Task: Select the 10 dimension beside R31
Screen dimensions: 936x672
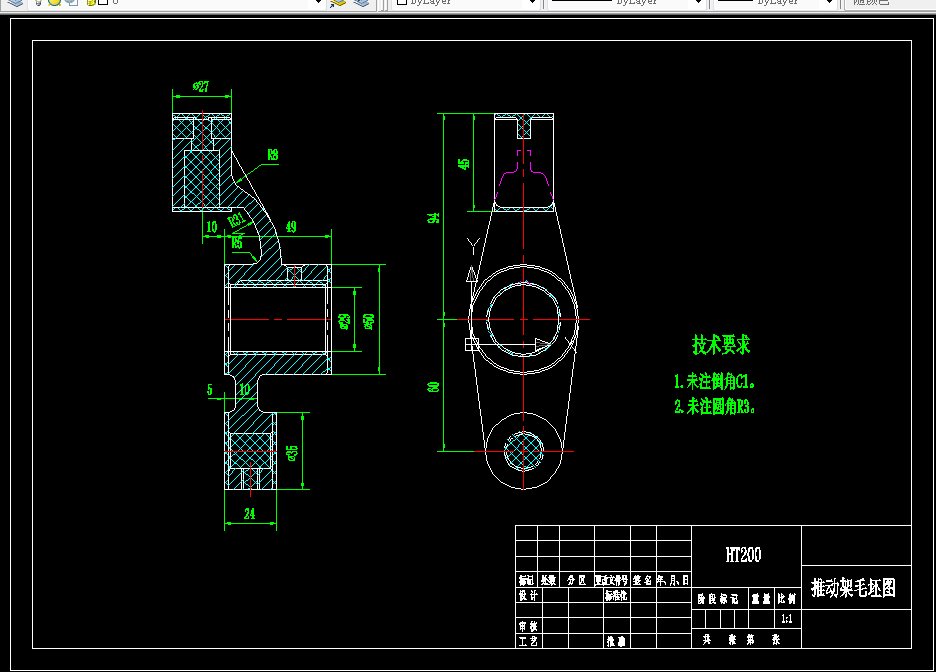Action: click(211, 227)
